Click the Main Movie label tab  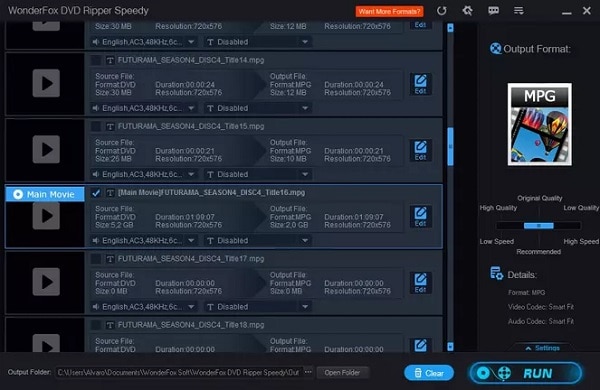45,194
